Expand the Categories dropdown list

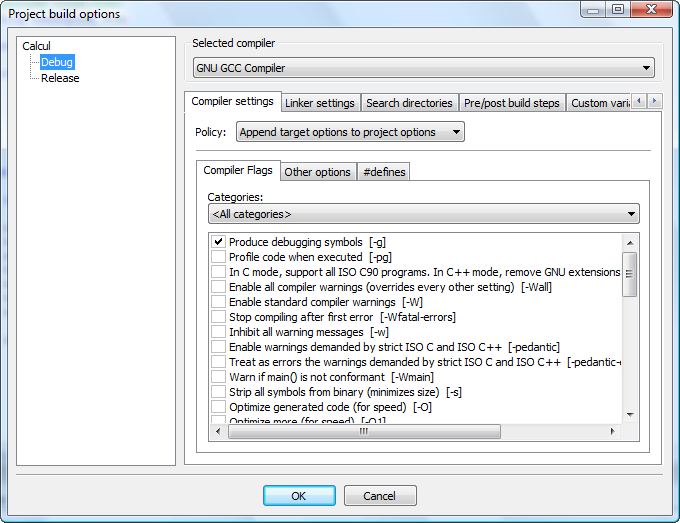423,214
